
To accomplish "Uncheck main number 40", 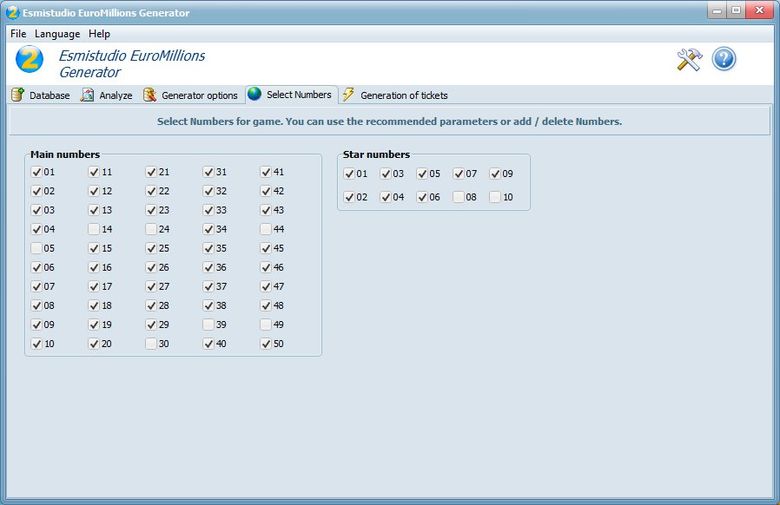I will [x=208, y=344].
